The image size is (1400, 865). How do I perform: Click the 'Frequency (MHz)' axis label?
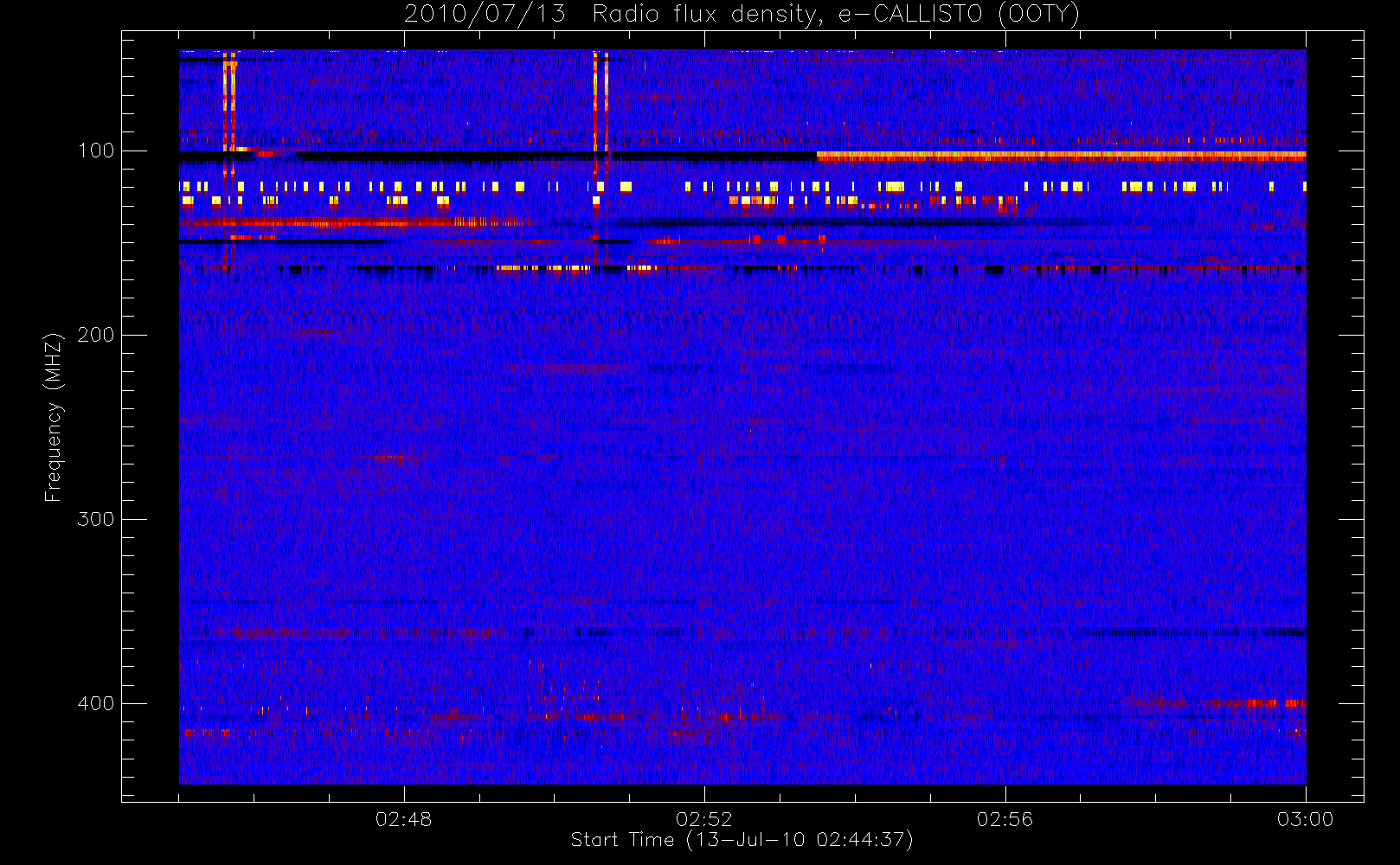[x=54, y=416]
